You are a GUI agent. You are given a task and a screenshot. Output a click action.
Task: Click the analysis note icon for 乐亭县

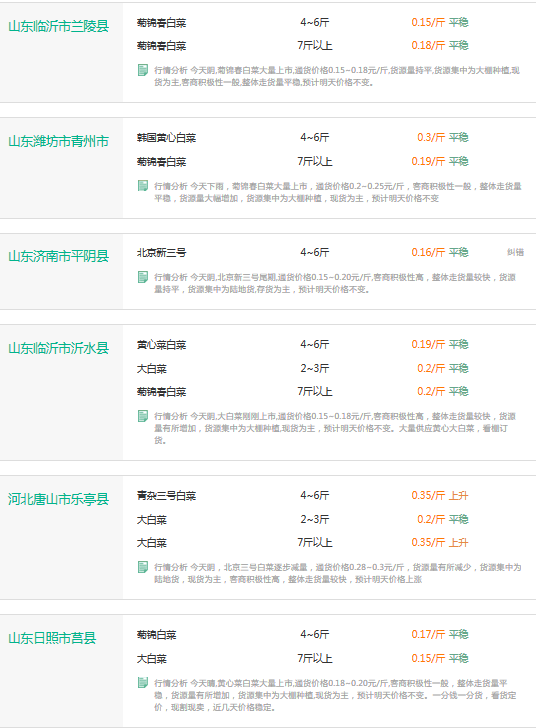[x=143, y=567]
